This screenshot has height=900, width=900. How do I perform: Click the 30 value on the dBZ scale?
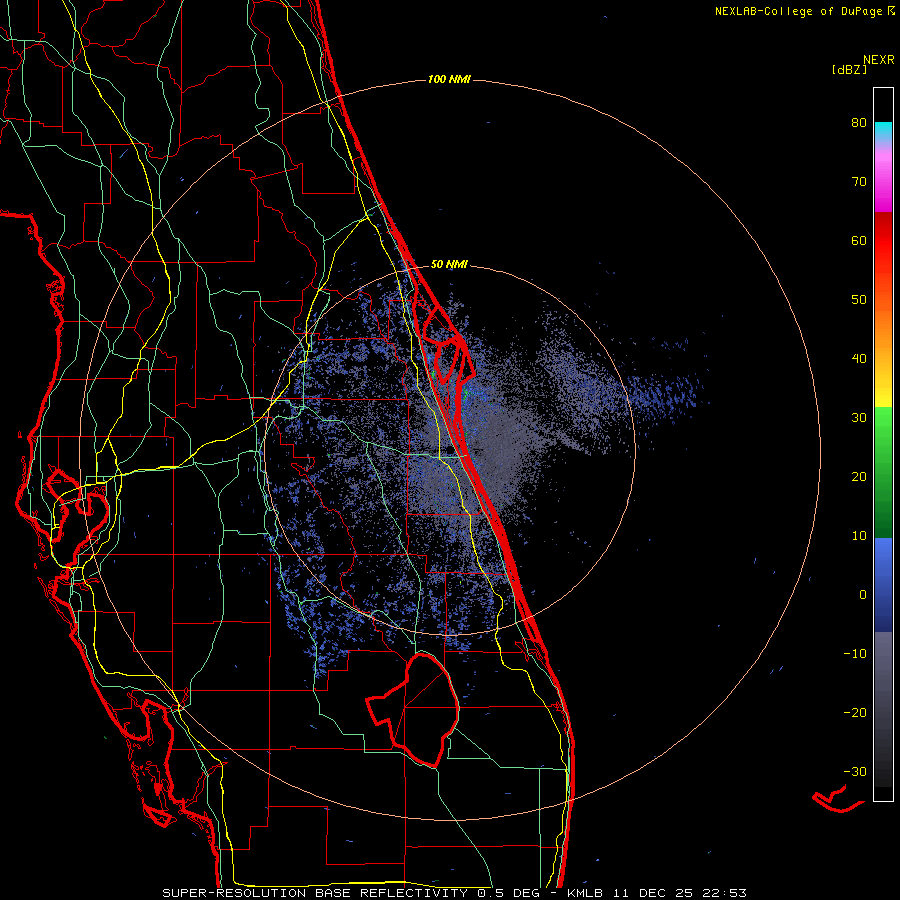tap(859, 418)
